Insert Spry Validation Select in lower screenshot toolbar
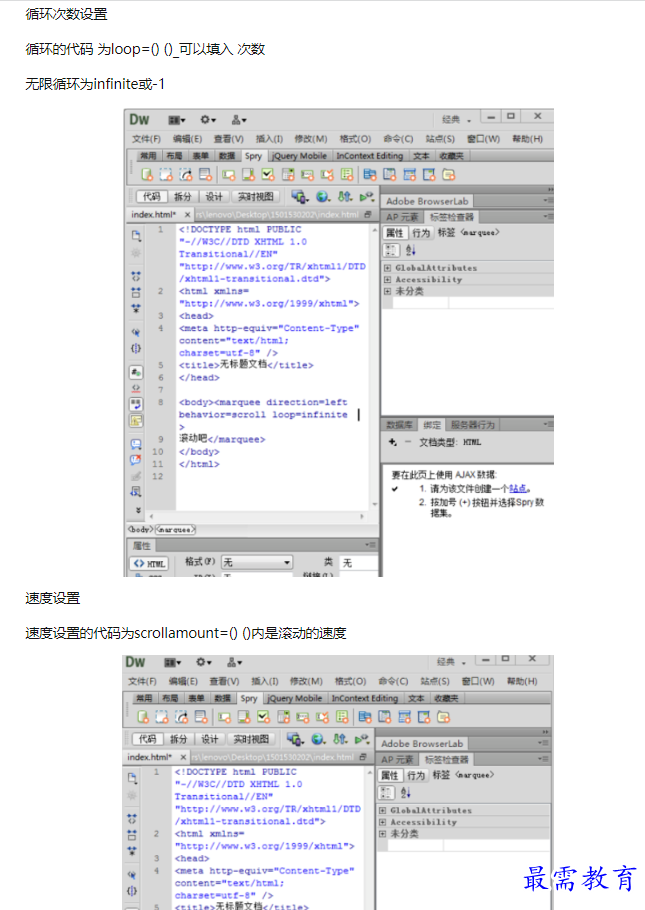This screenshot has width=645, height=910. [x=283, y=717]
